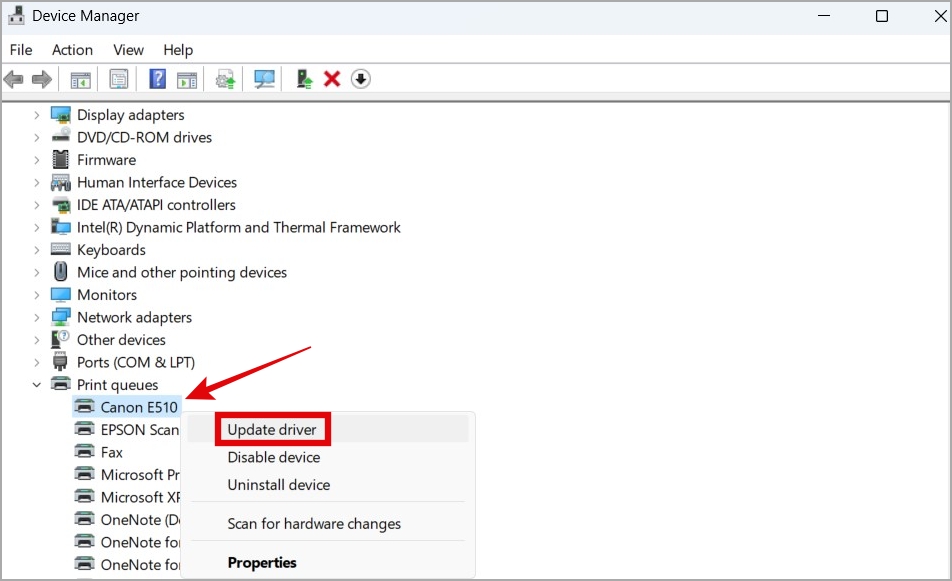Choose Scan for hardware changes in context menu
Screen dimensions: 952x581
(x=328, y=523)
